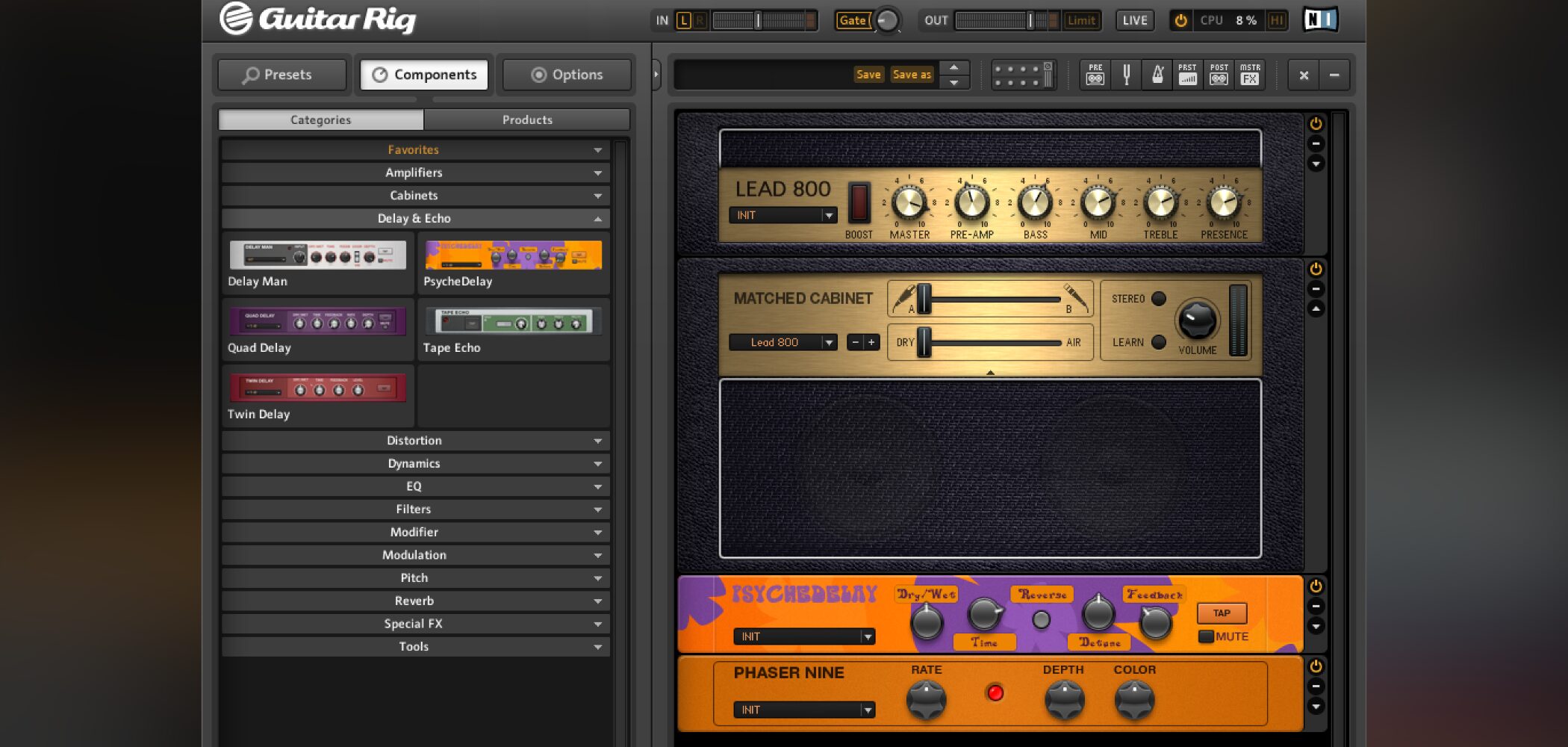
Task: Move the Lead 800 module down
Action: 1316,163
